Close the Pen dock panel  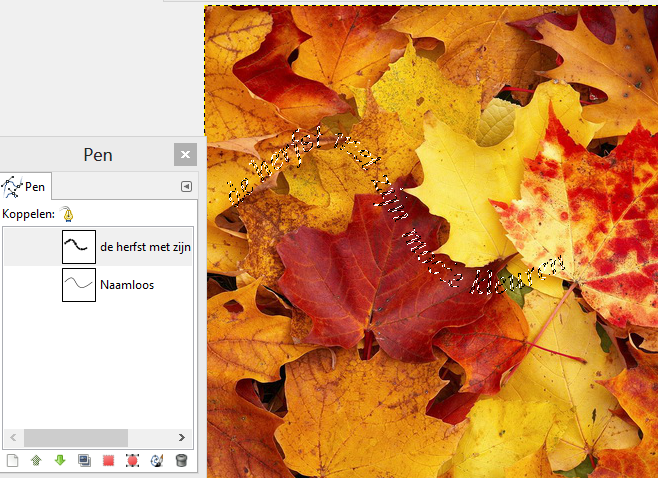(x=185, y=155)
